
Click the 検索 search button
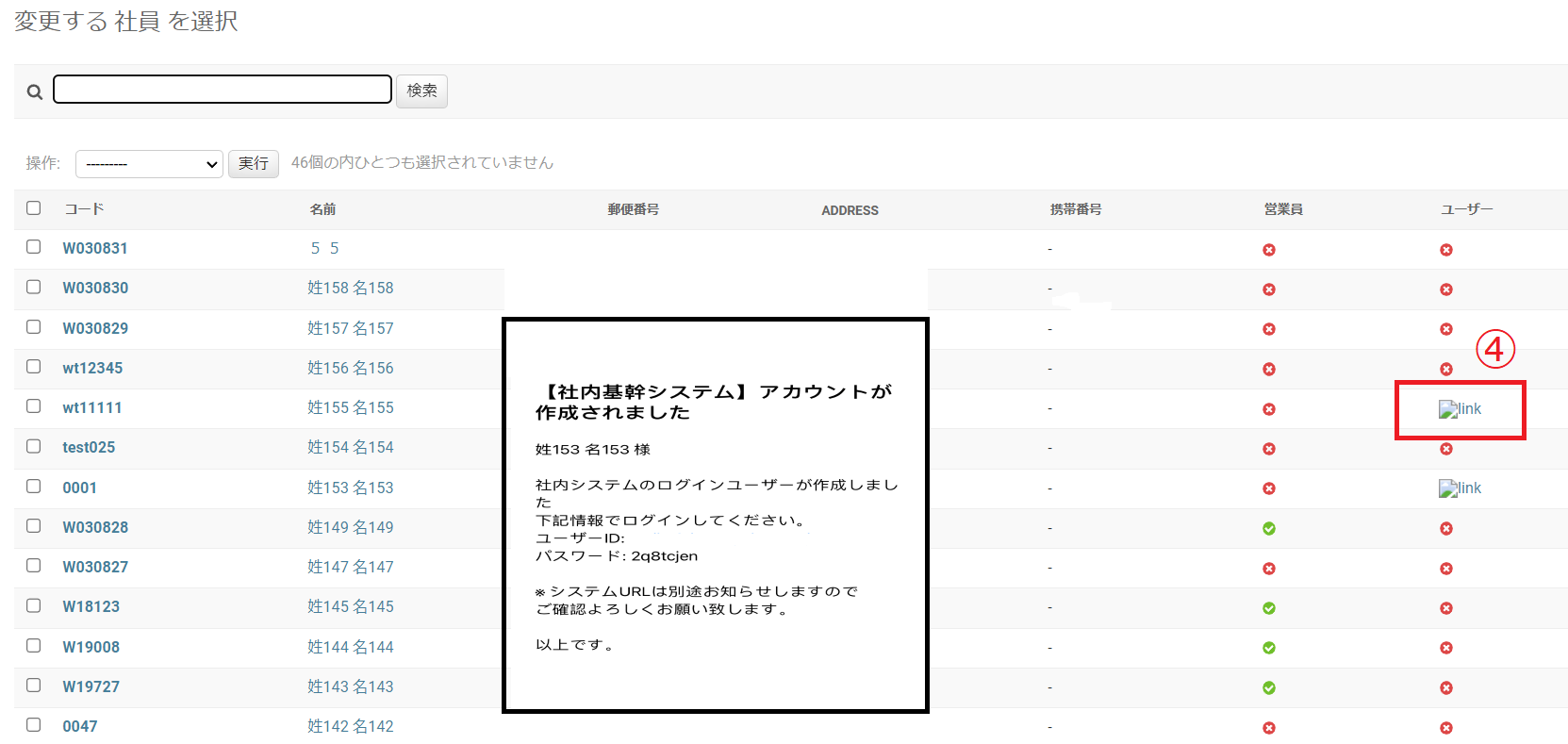pos(421,91)
